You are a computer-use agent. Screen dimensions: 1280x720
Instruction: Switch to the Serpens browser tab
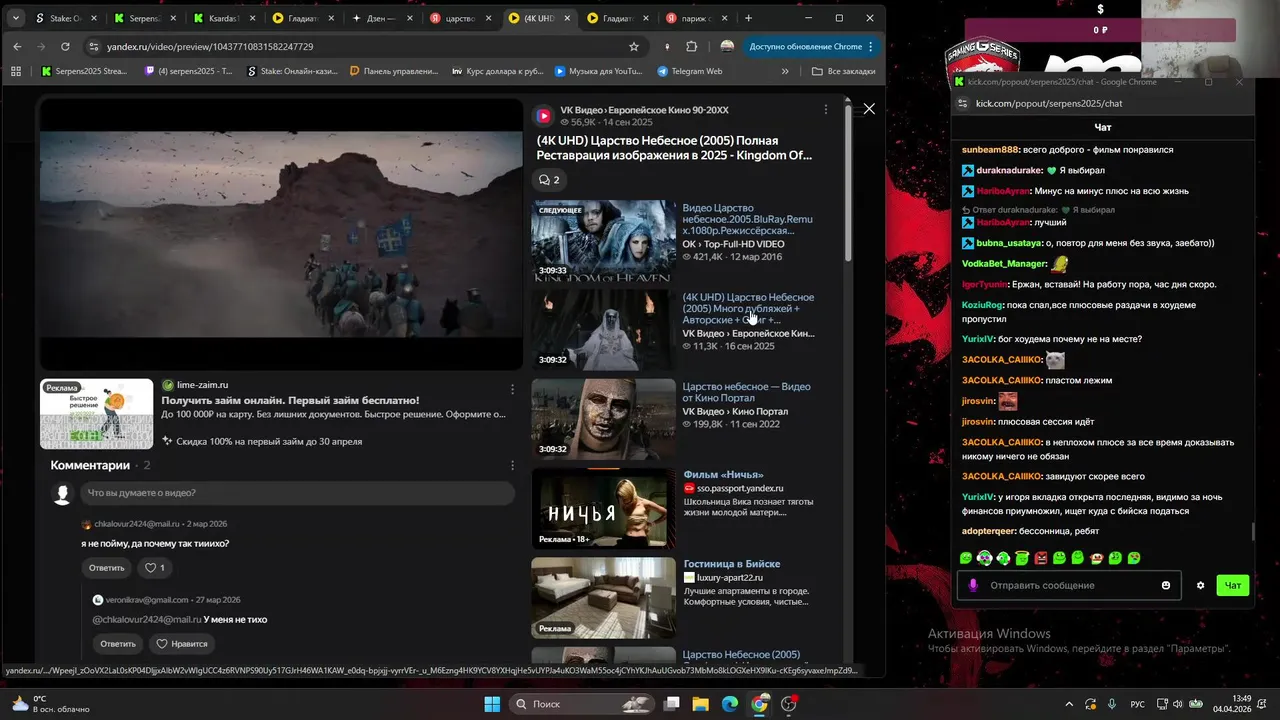(x=144, y=18)
